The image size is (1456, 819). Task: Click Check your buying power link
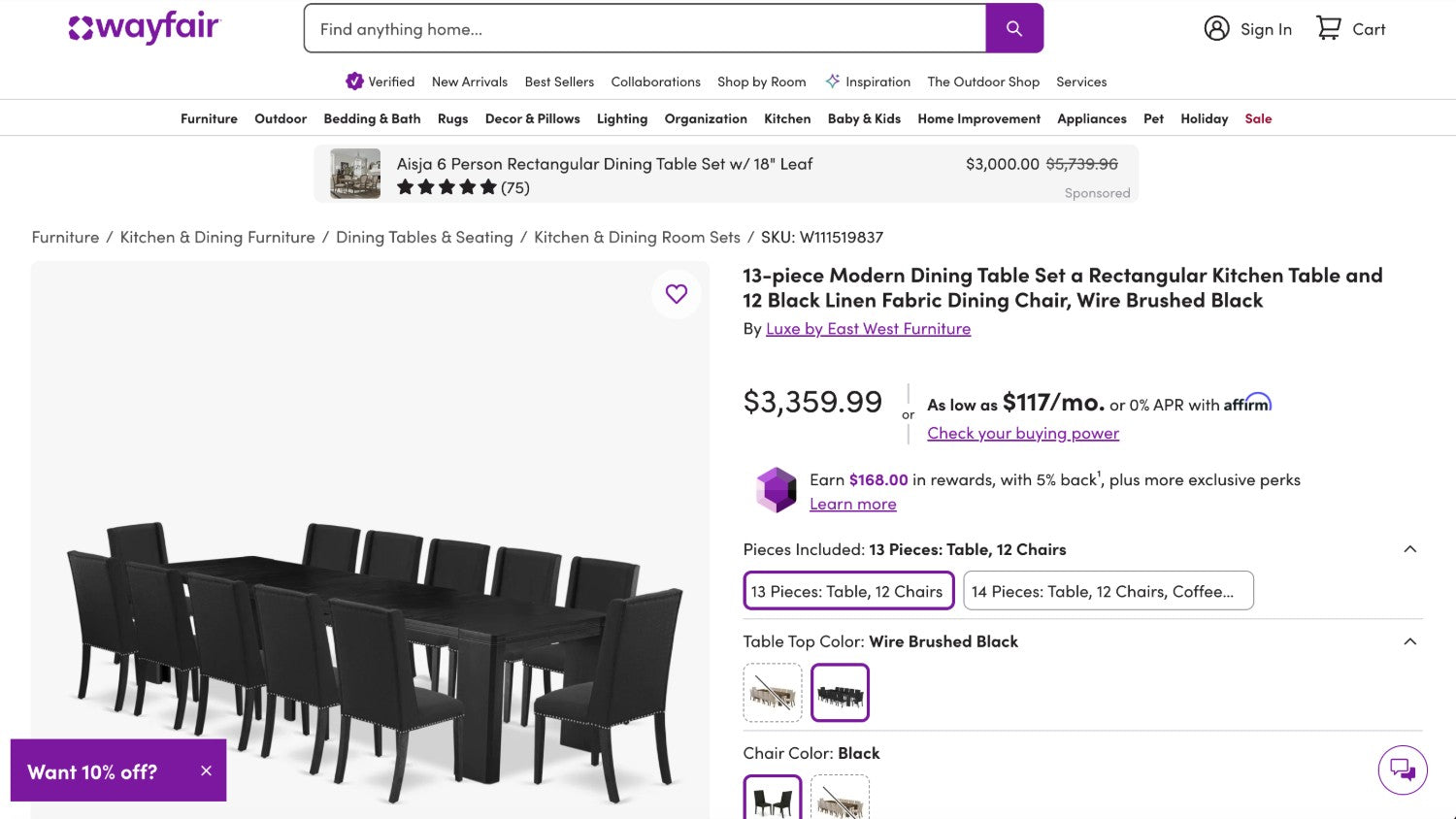click(1023, 434)
